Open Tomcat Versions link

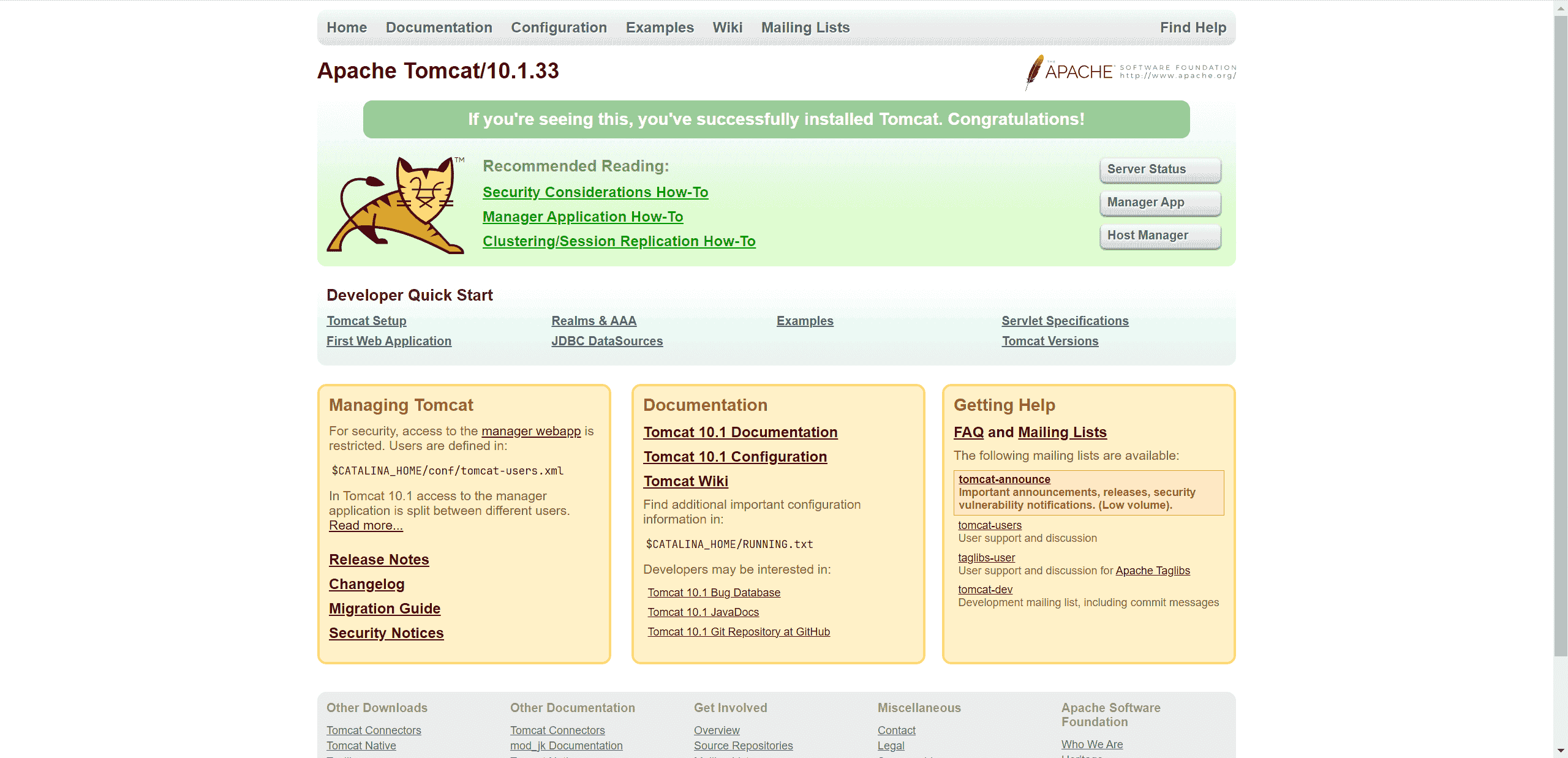click(1050, 341)
